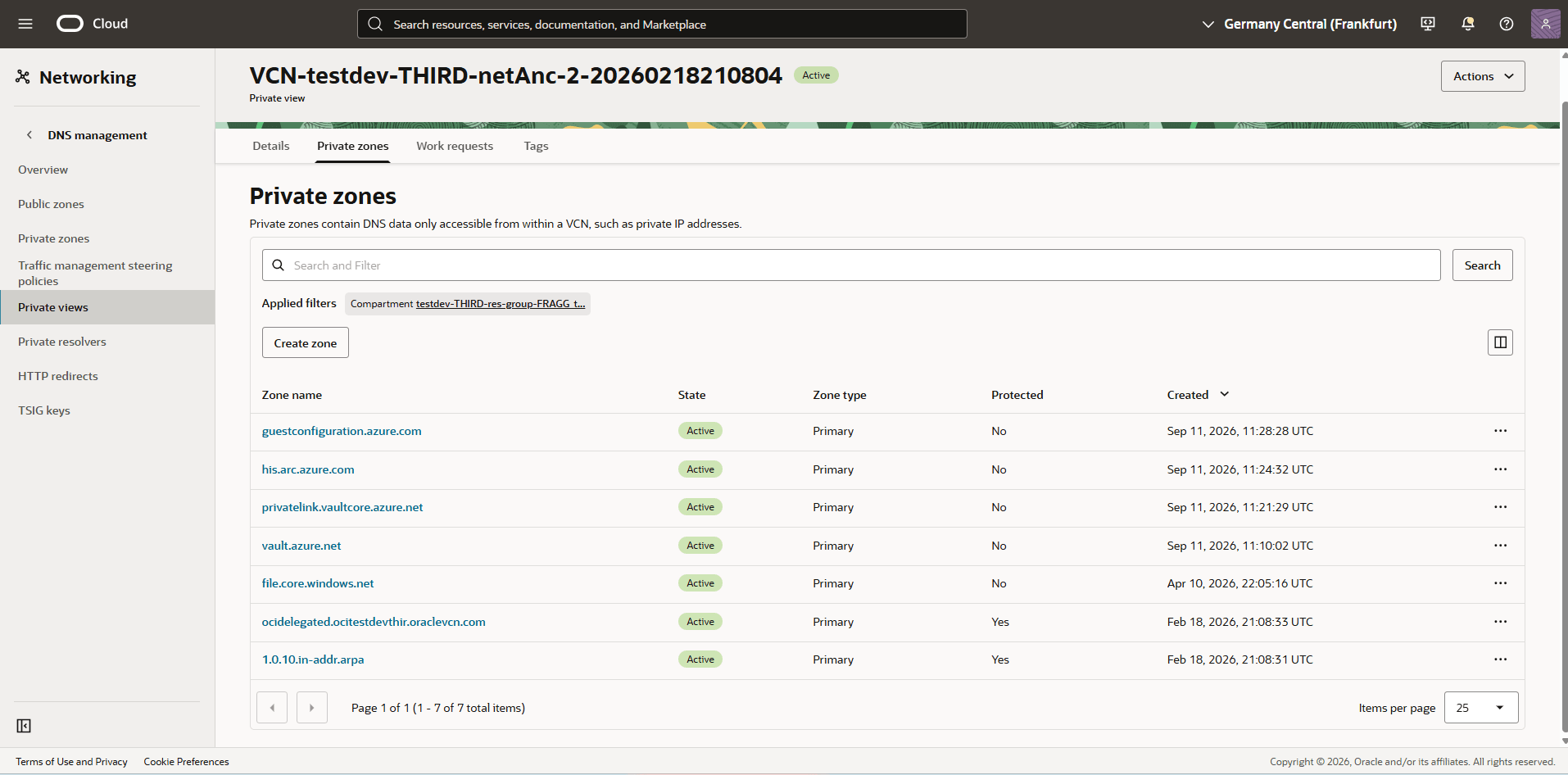Open the user profile avatar

1545,24
